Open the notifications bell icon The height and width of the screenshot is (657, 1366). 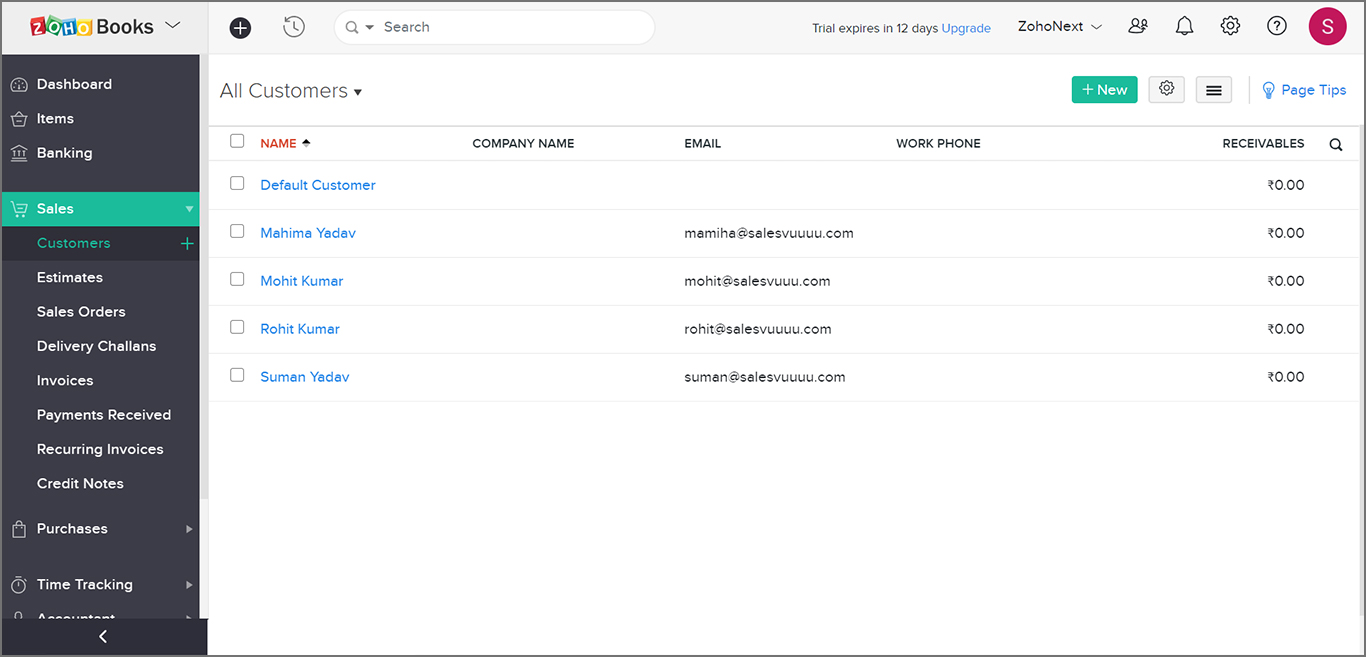[x=1184, y=27]
